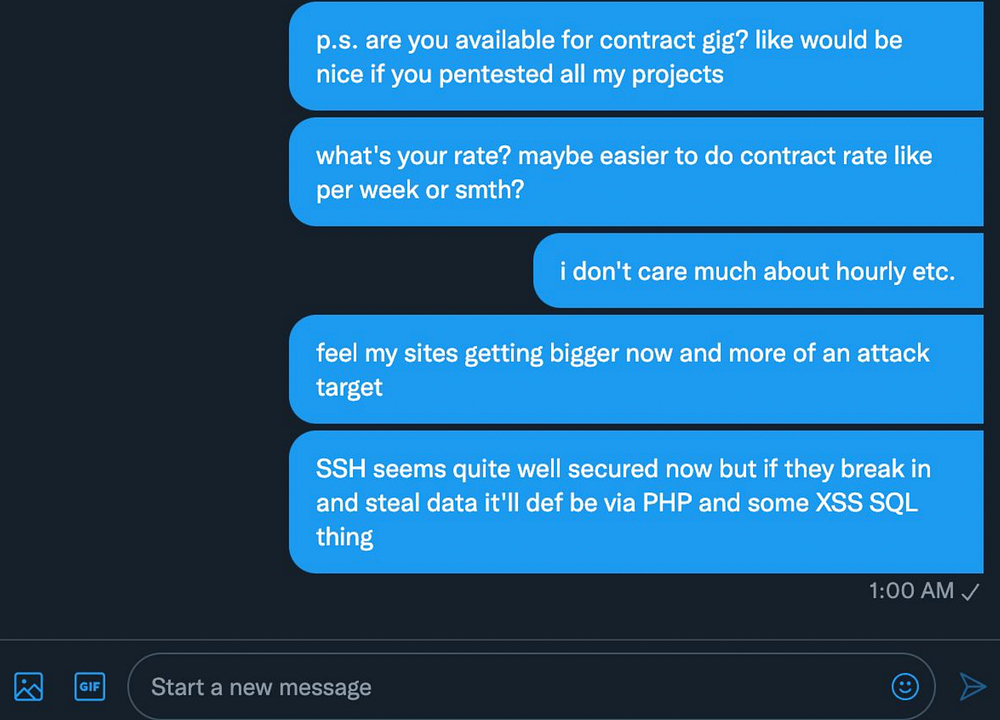Open the GIF picker

[90, 687]
